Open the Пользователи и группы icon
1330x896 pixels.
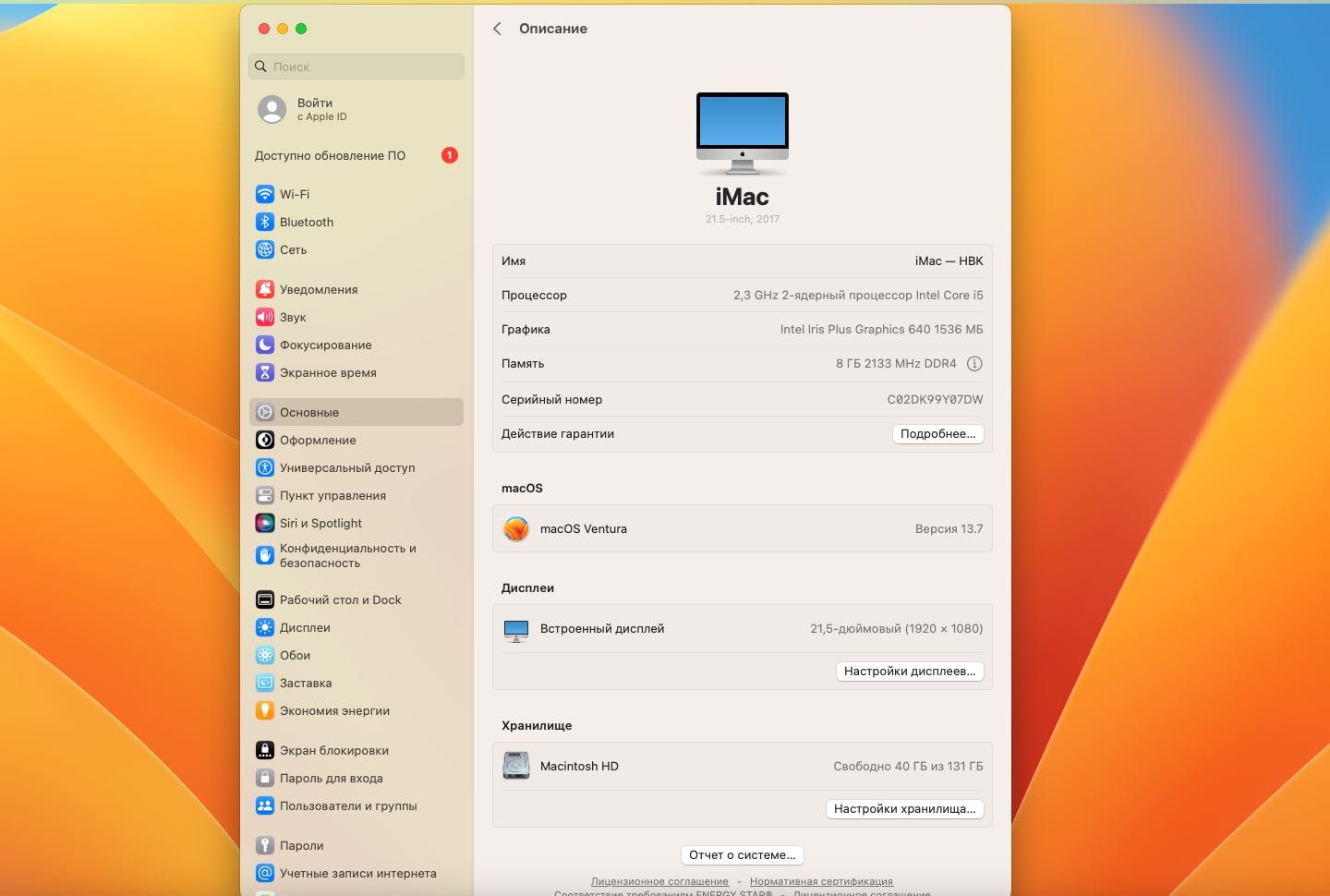[x=265, y=805]
